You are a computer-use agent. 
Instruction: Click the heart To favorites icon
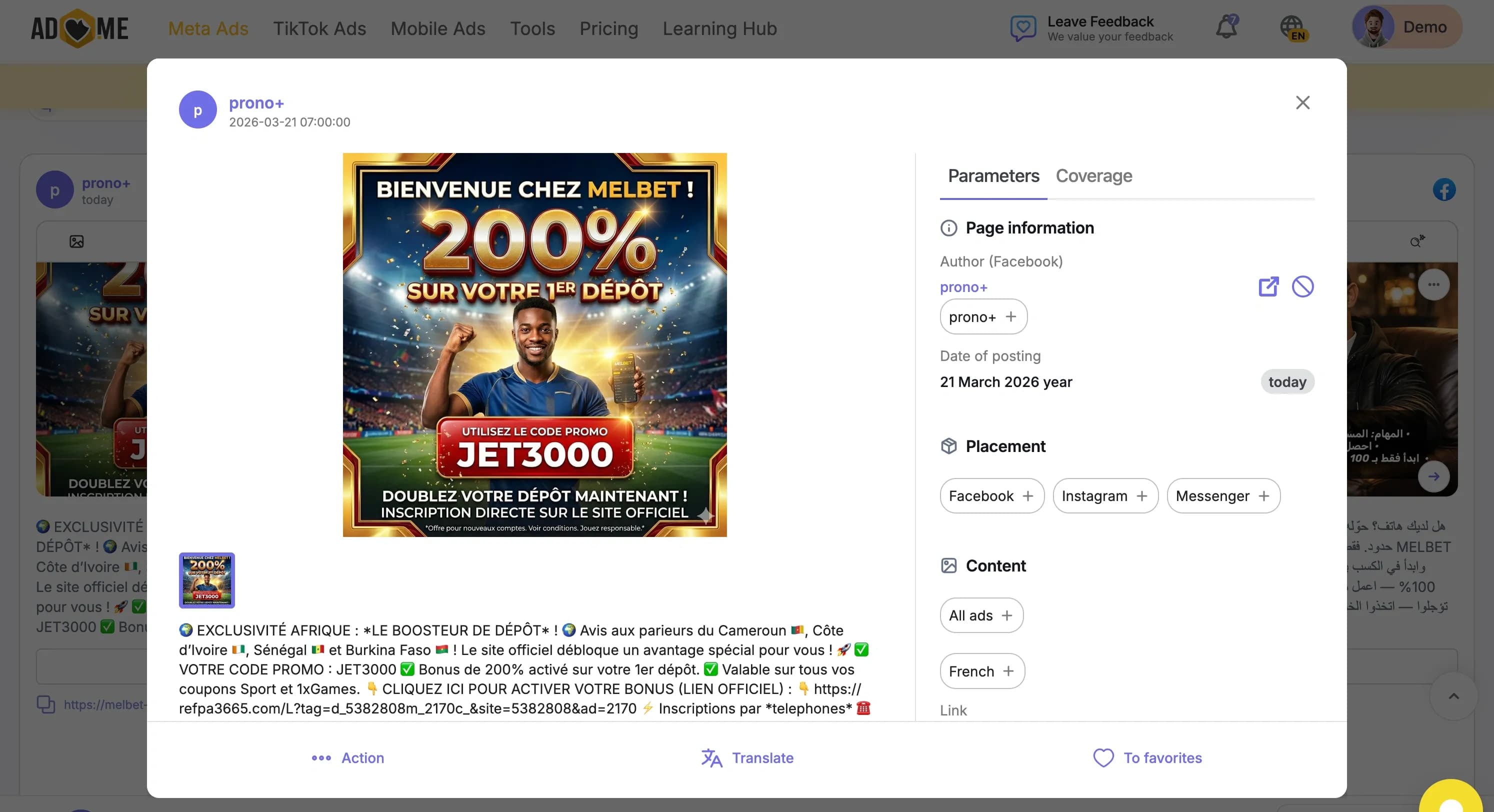point(1103,757)
